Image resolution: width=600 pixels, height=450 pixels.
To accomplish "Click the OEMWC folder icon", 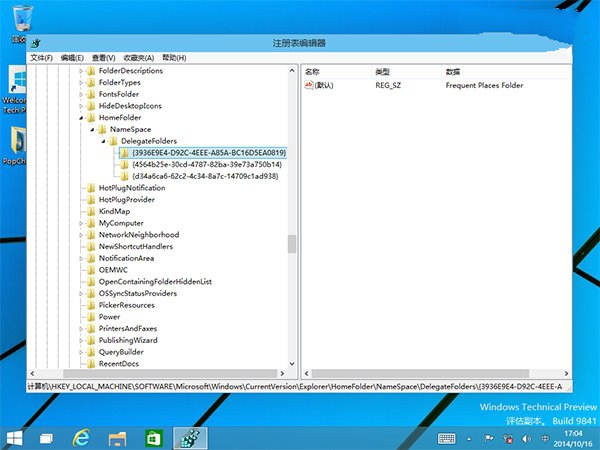I will 91,270.
